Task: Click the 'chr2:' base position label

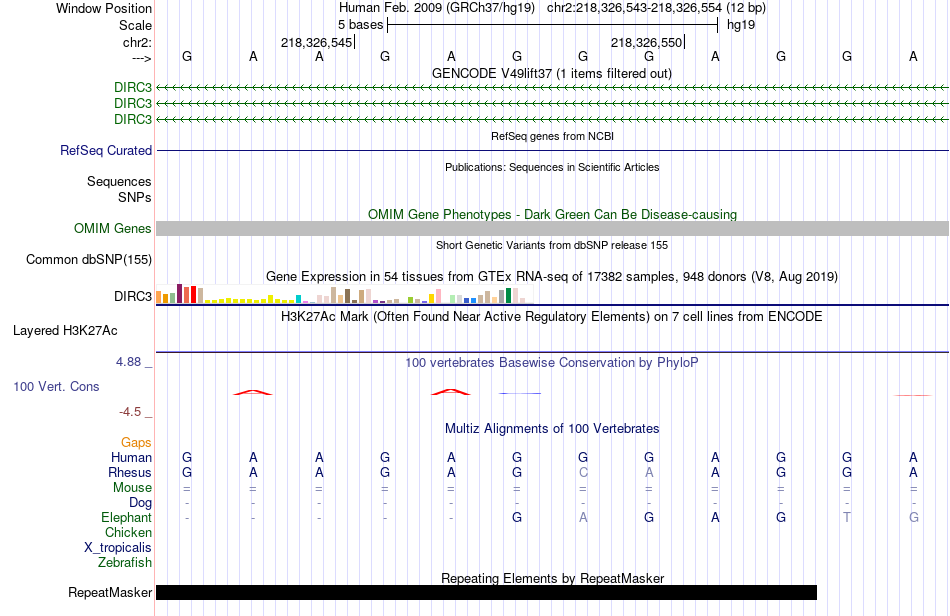Action: coord(137,42)
